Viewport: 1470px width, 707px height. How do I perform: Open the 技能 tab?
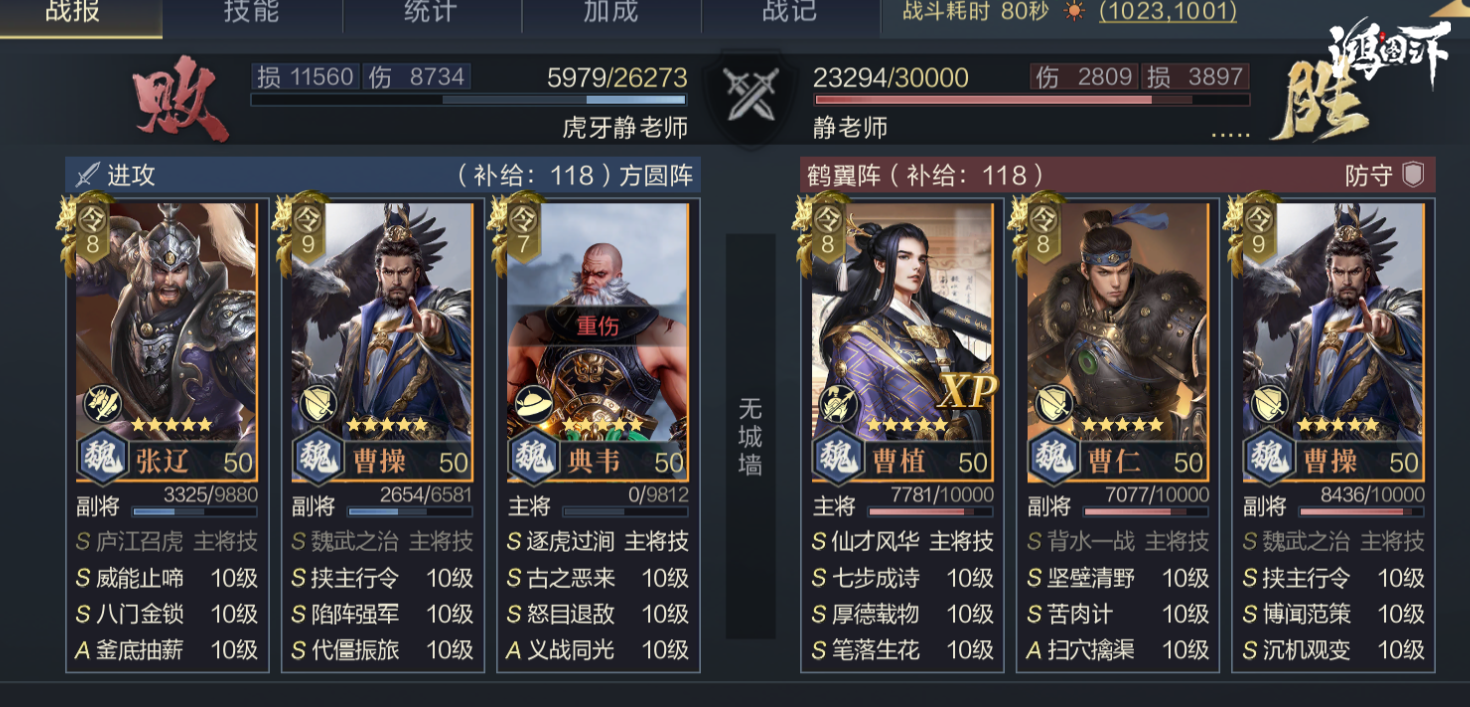(x=252, y=14)
